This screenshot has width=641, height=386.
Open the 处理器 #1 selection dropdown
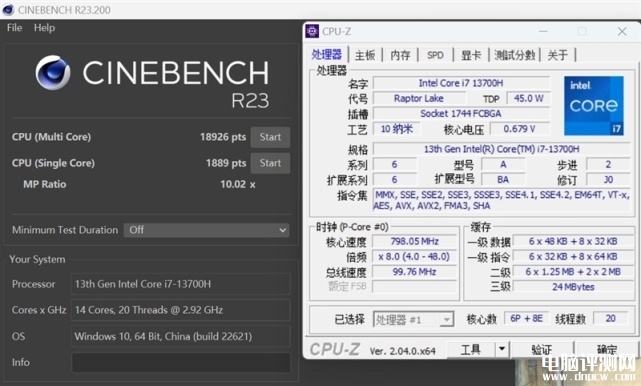point(413,319)
